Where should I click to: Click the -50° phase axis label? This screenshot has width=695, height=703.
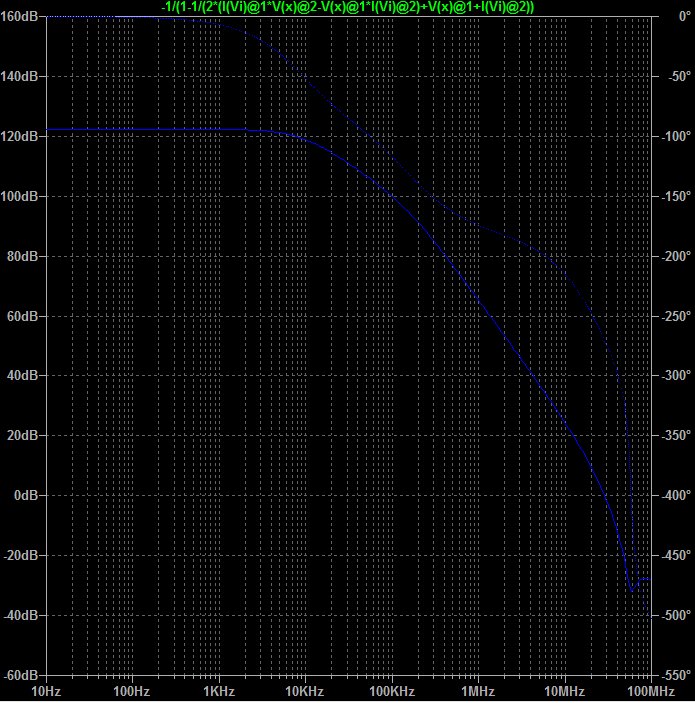pyautogui.click(x=679, y=77)
